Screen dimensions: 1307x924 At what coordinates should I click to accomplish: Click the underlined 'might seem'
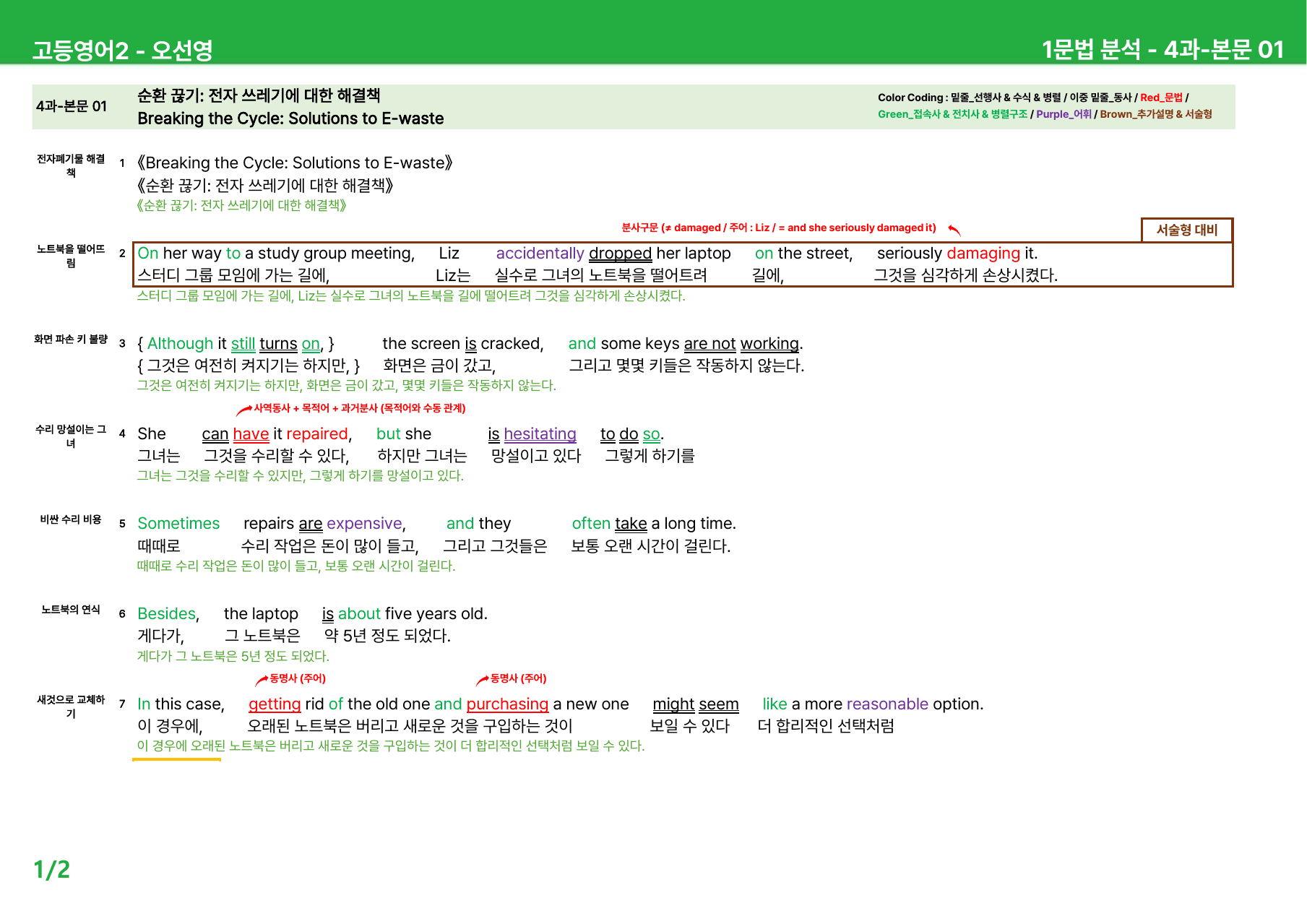click(696, 704)
